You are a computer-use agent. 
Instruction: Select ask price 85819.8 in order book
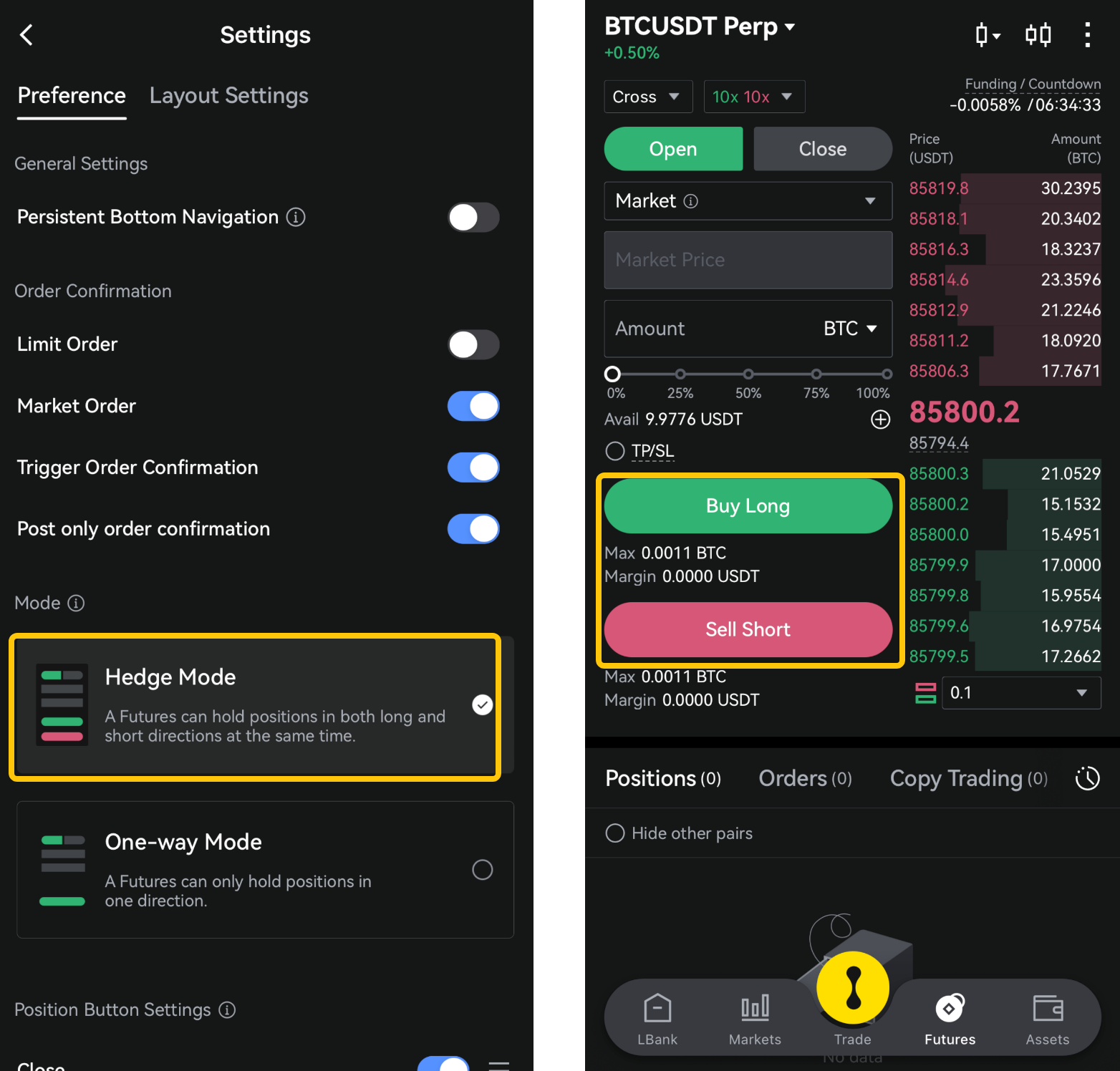pos(939,188)
